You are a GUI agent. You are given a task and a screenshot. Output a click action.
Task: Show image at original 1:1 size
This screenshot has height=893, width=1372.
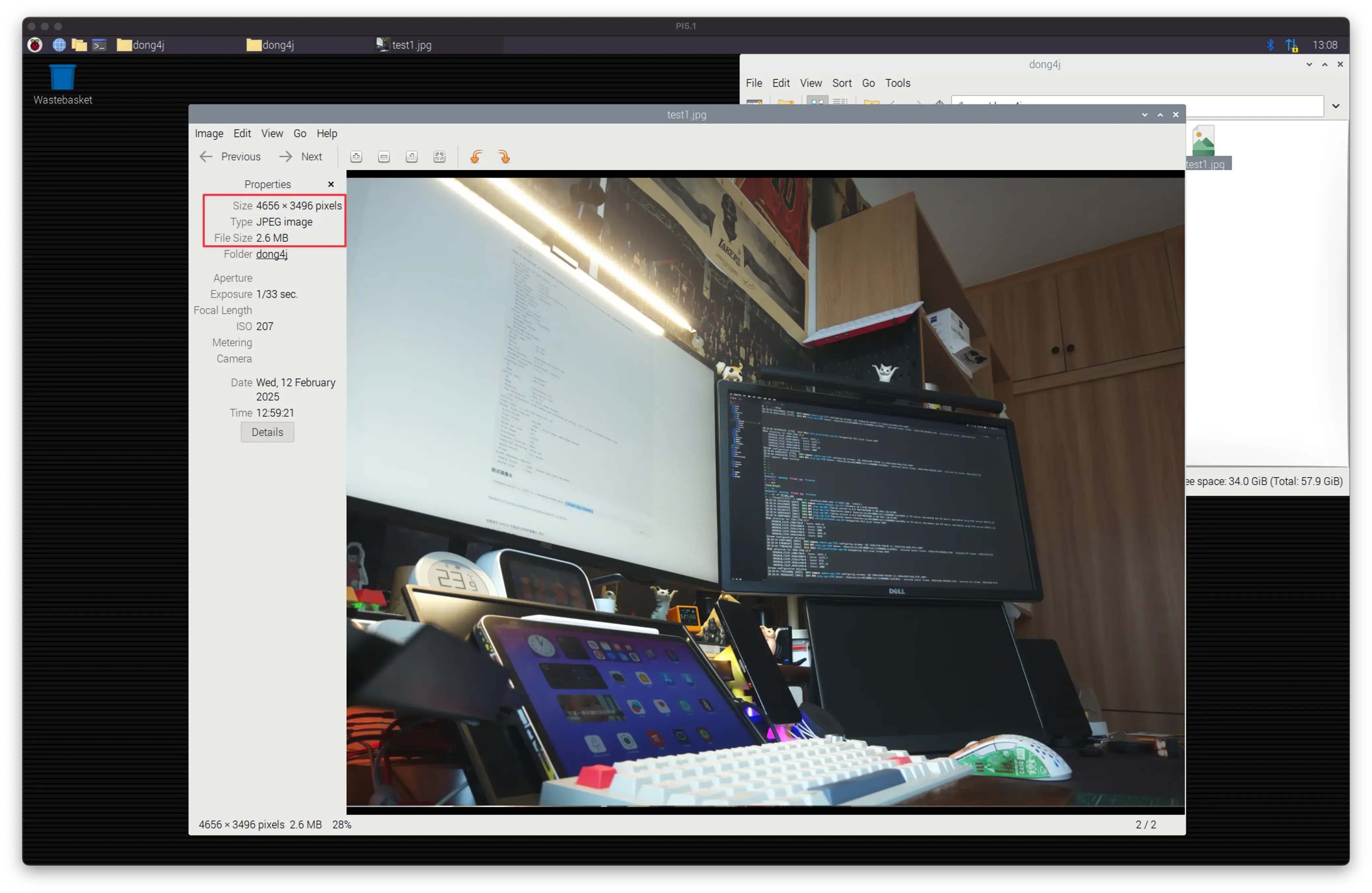click(x=411, y=157)
